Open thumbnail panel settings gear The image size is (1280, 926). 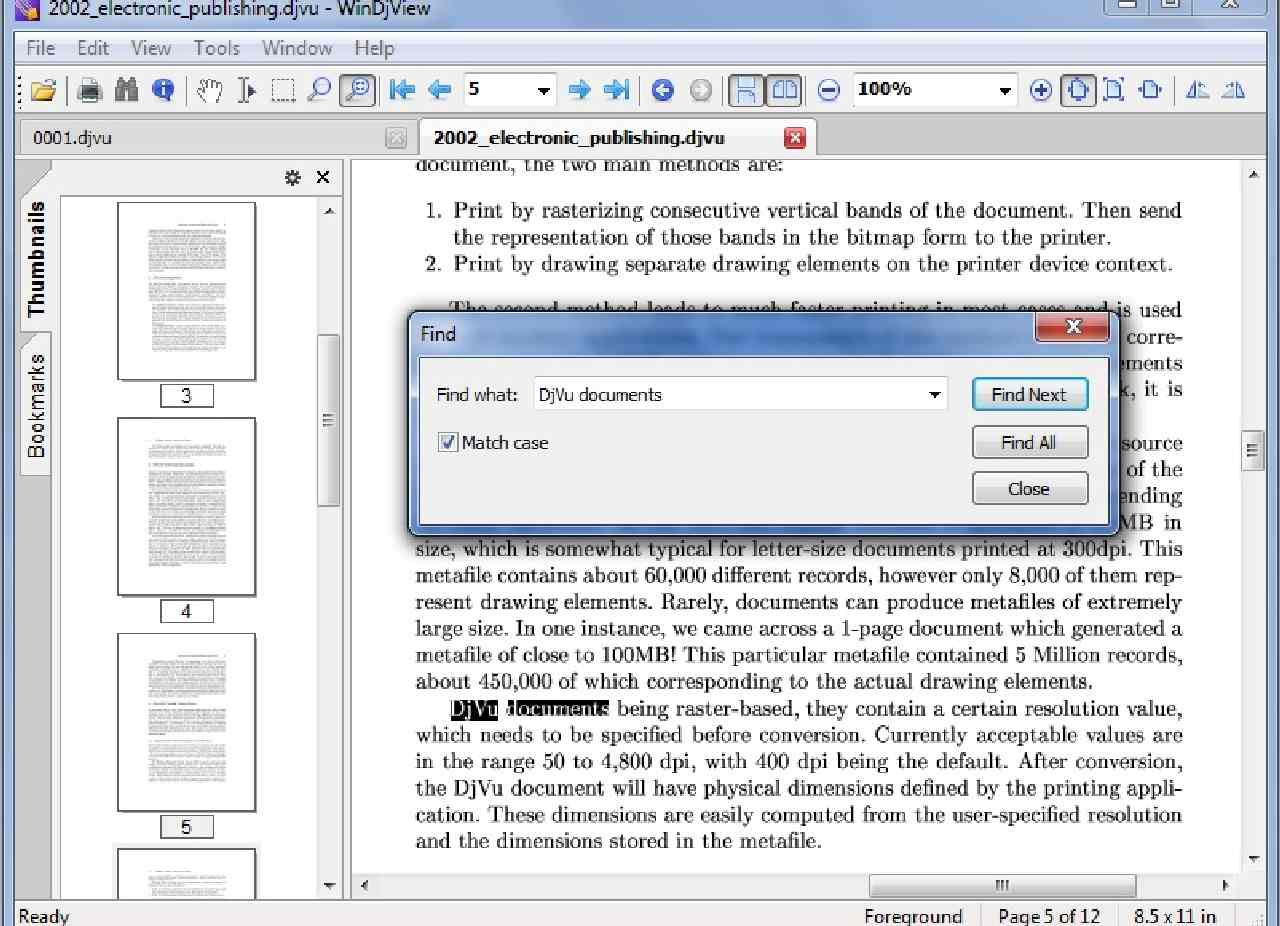click(x=292, y=177)
